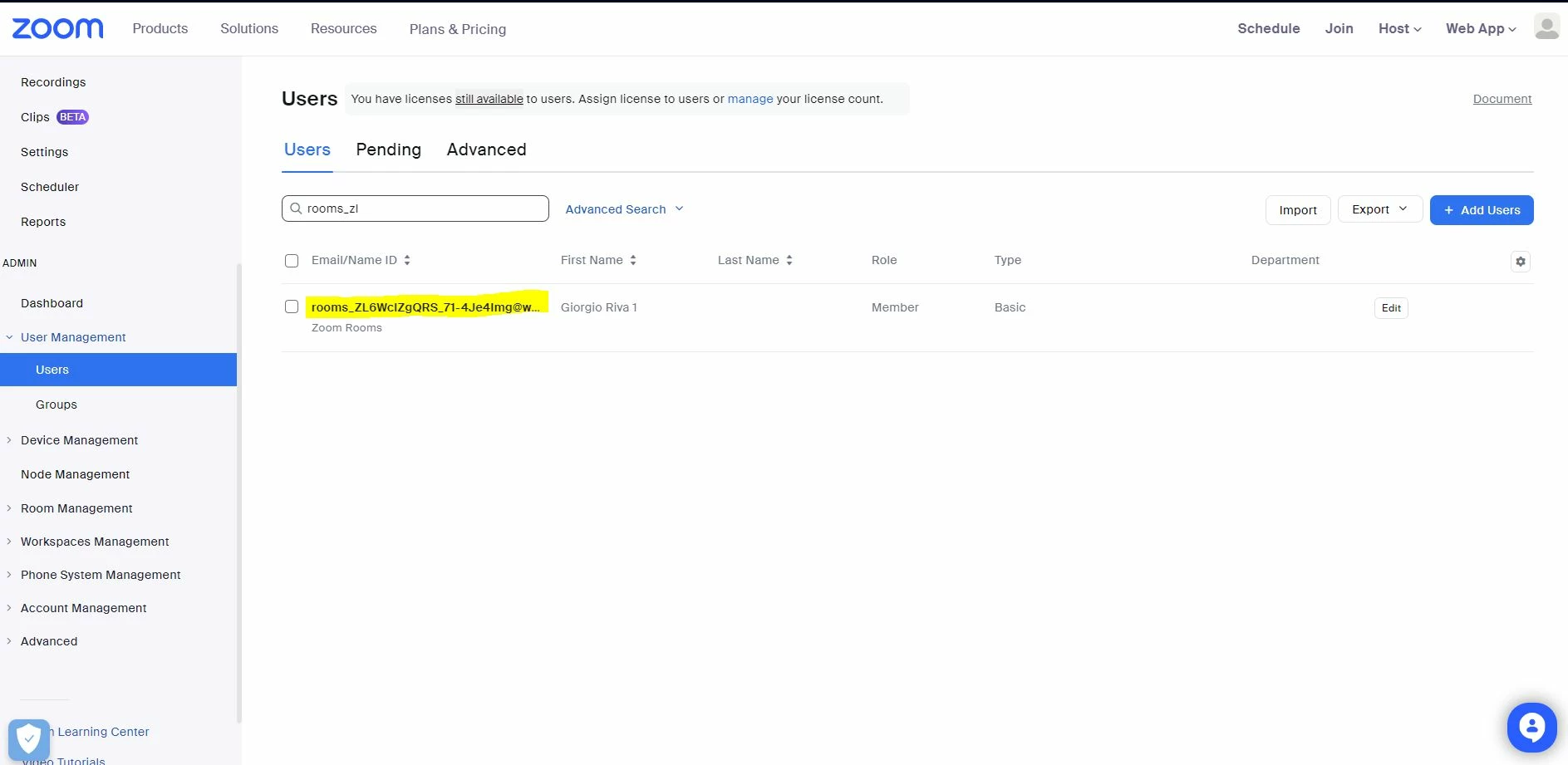Image resolution: width=1568 pixels, height=765 pixels.
Task: Open the admin Dashboard
Action: point(52,303)
